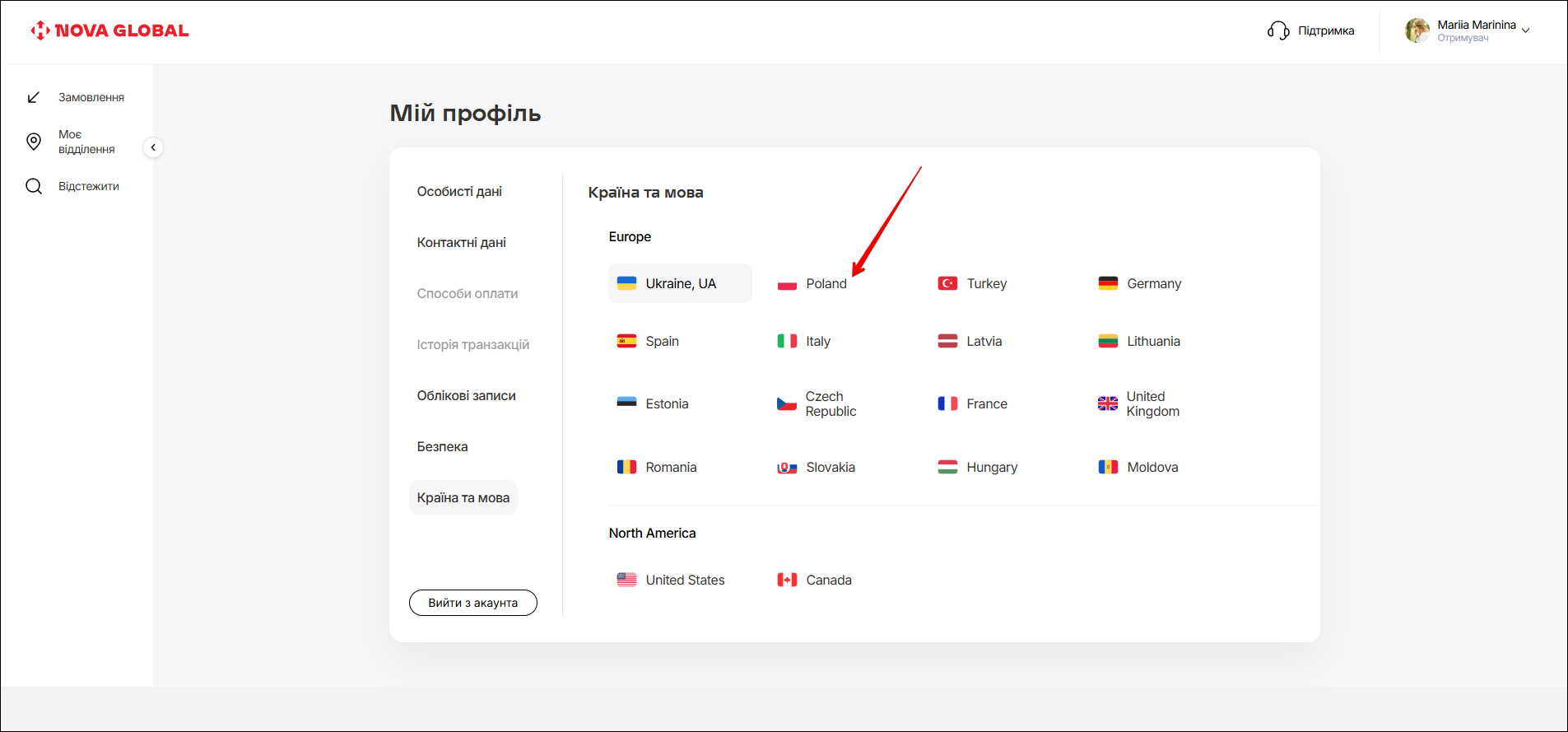Select the United Kingdom option

1152,404
